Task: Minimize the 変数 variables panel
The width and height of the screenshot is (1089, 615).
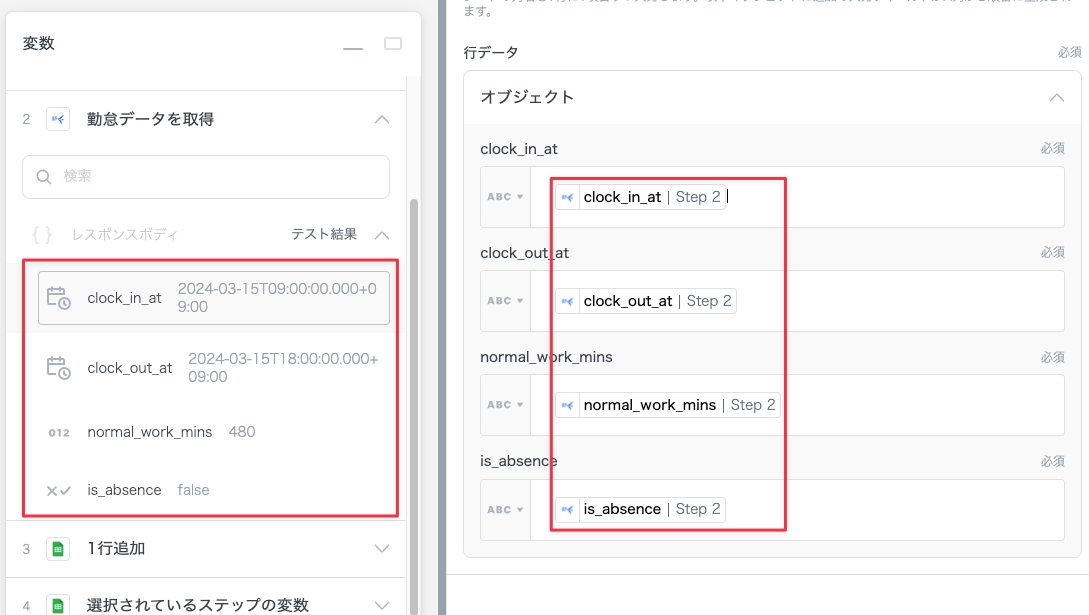Action: pos(352,45)
